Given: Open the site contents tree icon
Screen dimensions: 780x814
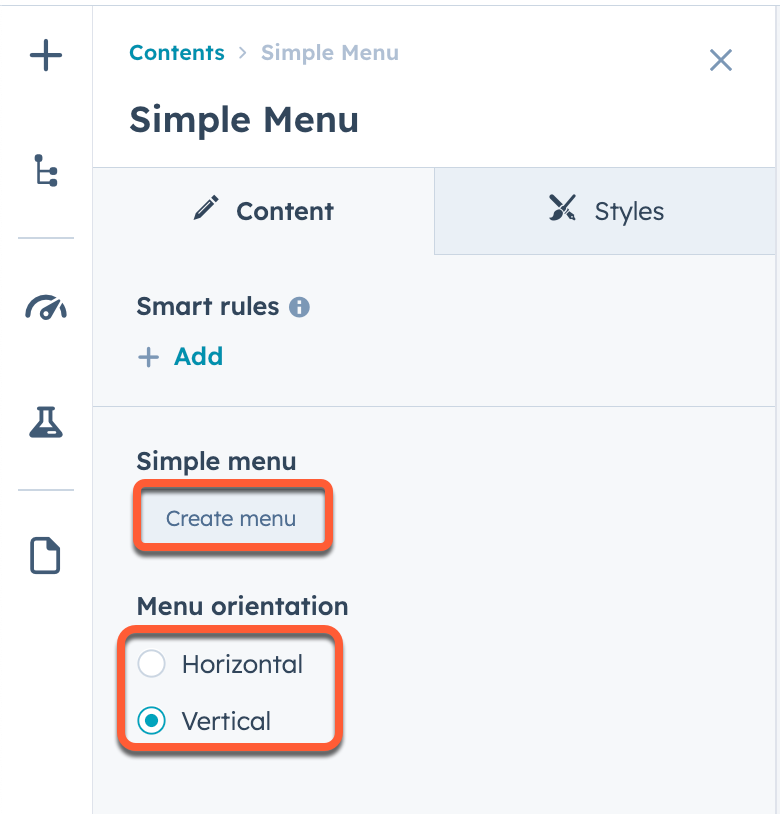Looking at the screenshot, I should [x=45, y=170].
